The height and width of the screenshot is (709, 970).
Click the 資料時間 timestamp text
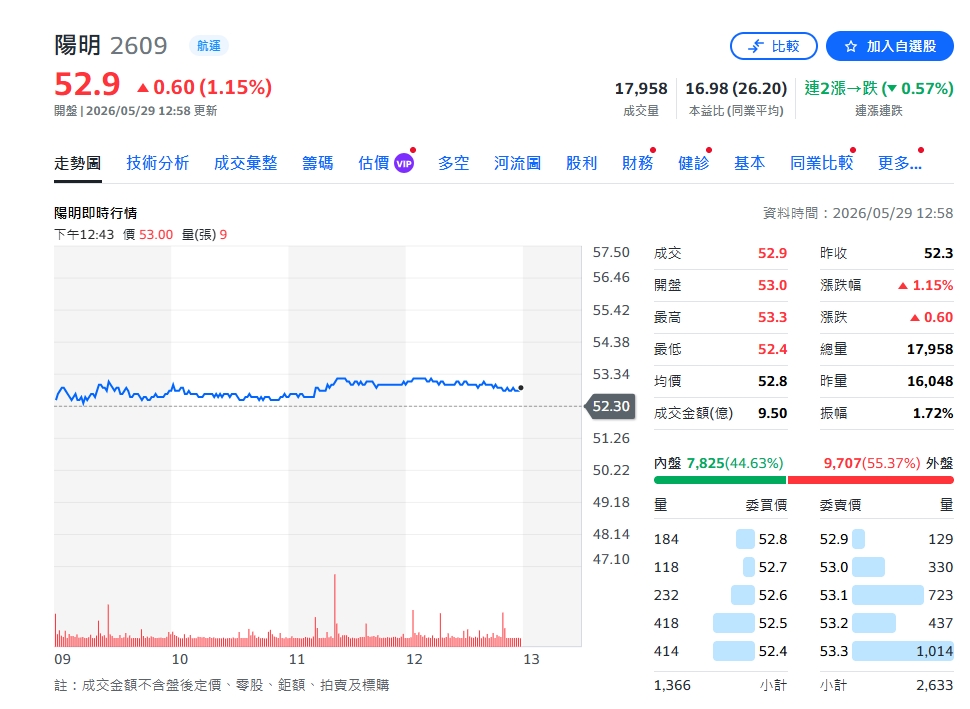coord(858,213)
